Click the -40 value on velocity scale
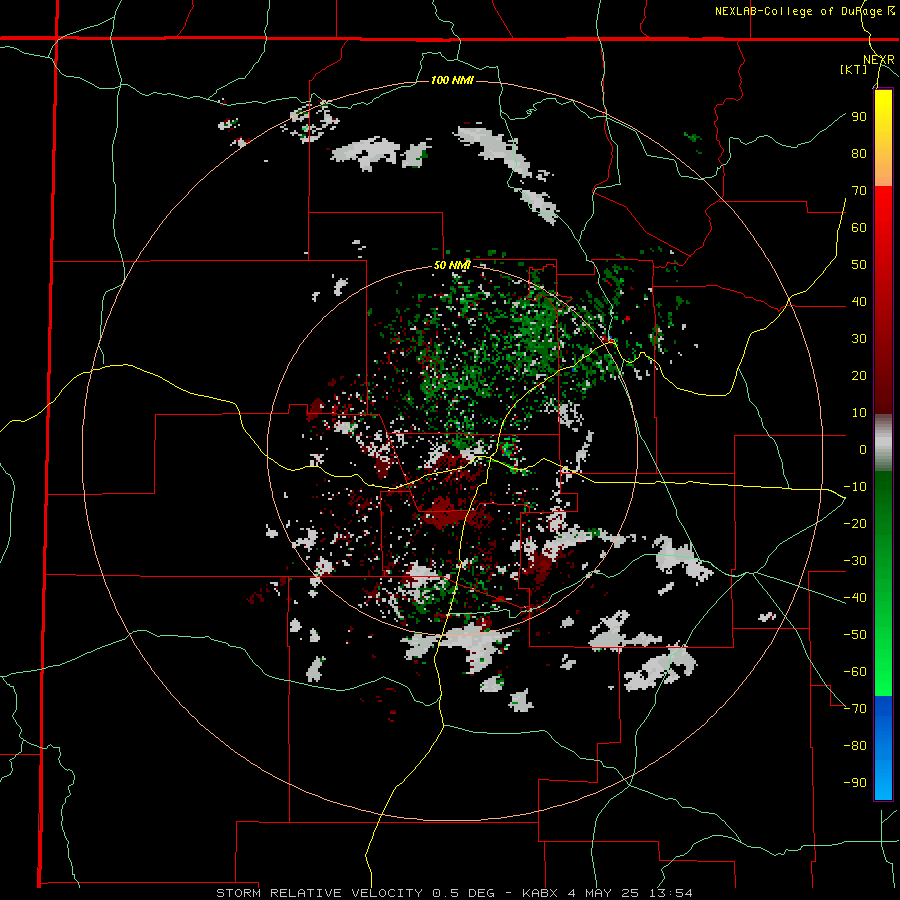 point(855,598)
